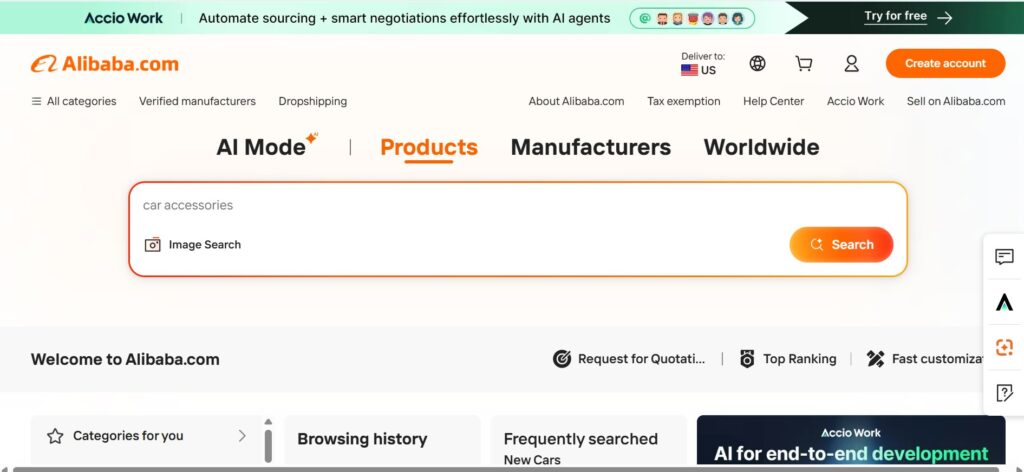This screenshot has width=1024, height=472.
Task: Open the Accio Work AI development banner
Action: [x=851, y=441]
